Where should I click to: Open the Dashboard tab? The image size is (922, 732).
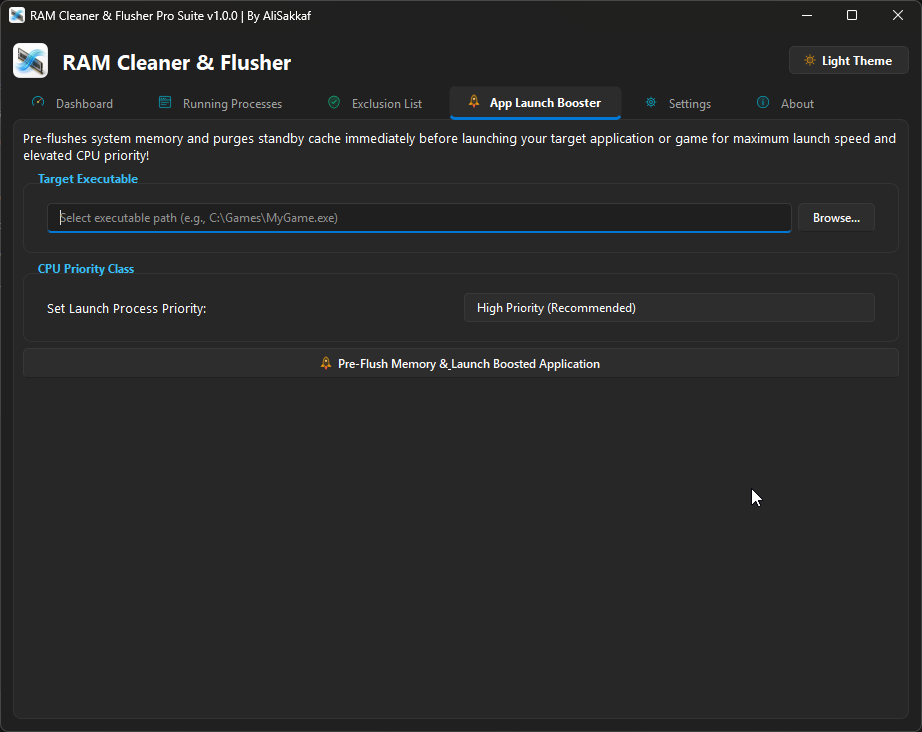pos(72,103)
